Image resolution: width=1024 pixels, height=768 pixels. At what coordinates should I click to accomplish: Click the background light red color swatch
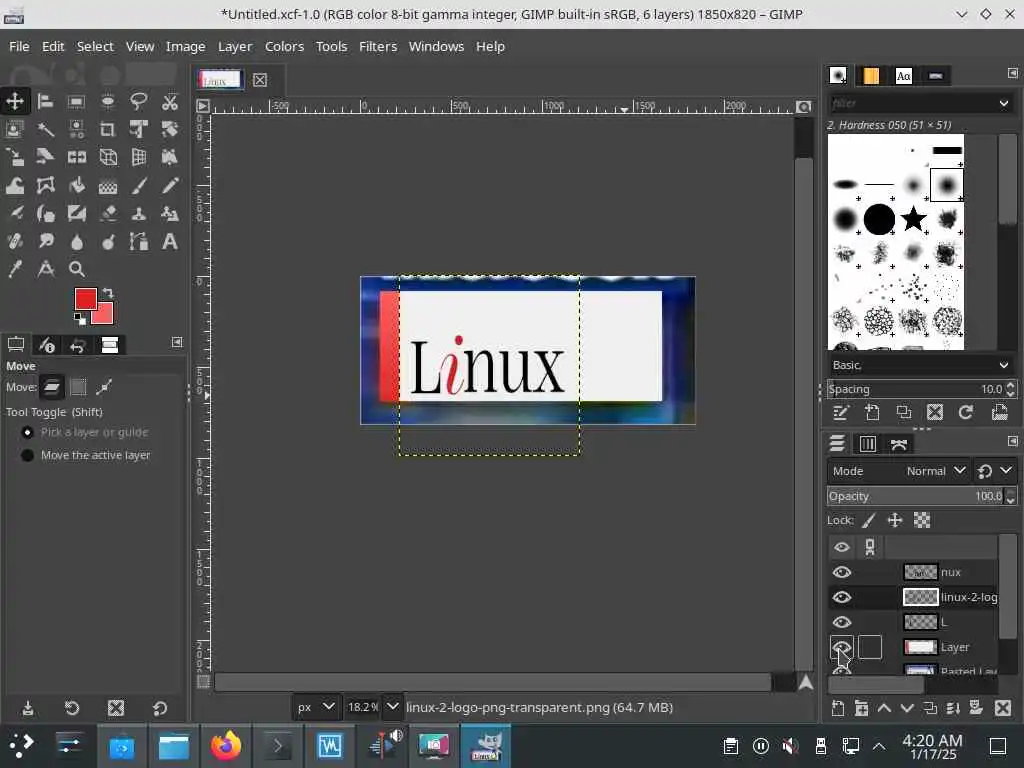click(x=104, y=315)
